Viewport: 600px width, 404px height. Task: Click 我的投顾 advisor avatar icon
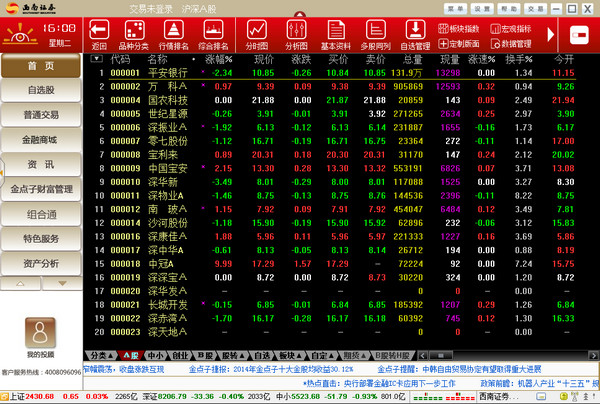(x=40, y=333)
